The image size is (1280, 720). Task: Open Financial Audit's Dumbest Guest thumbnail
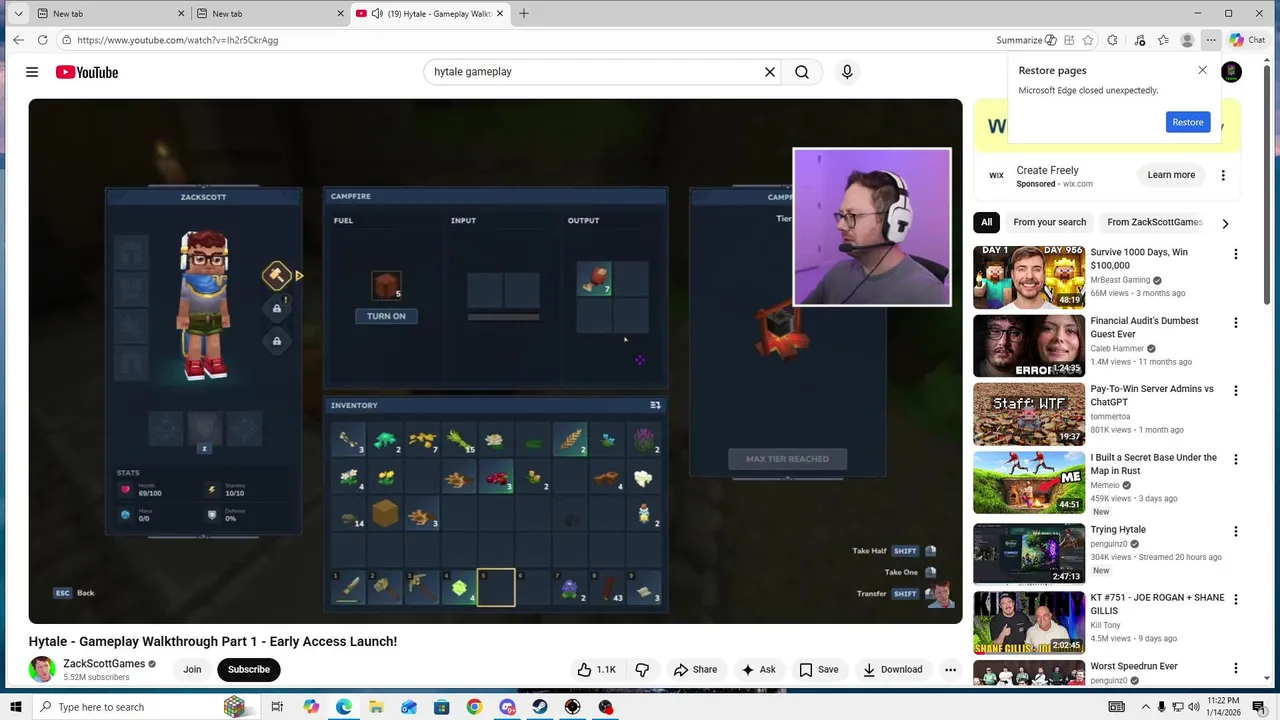tap(1029, 346)
